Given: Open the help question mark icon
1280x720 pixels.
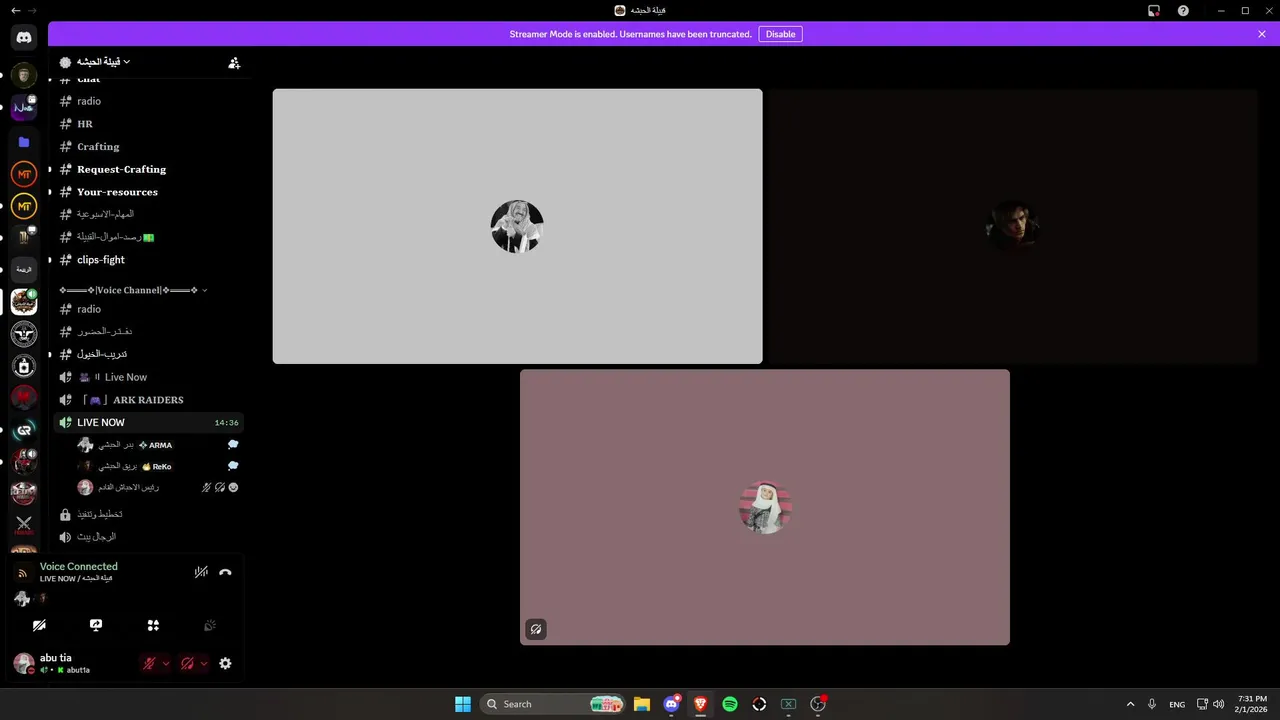Looking at the screenshot, I should coord(1183,10).
